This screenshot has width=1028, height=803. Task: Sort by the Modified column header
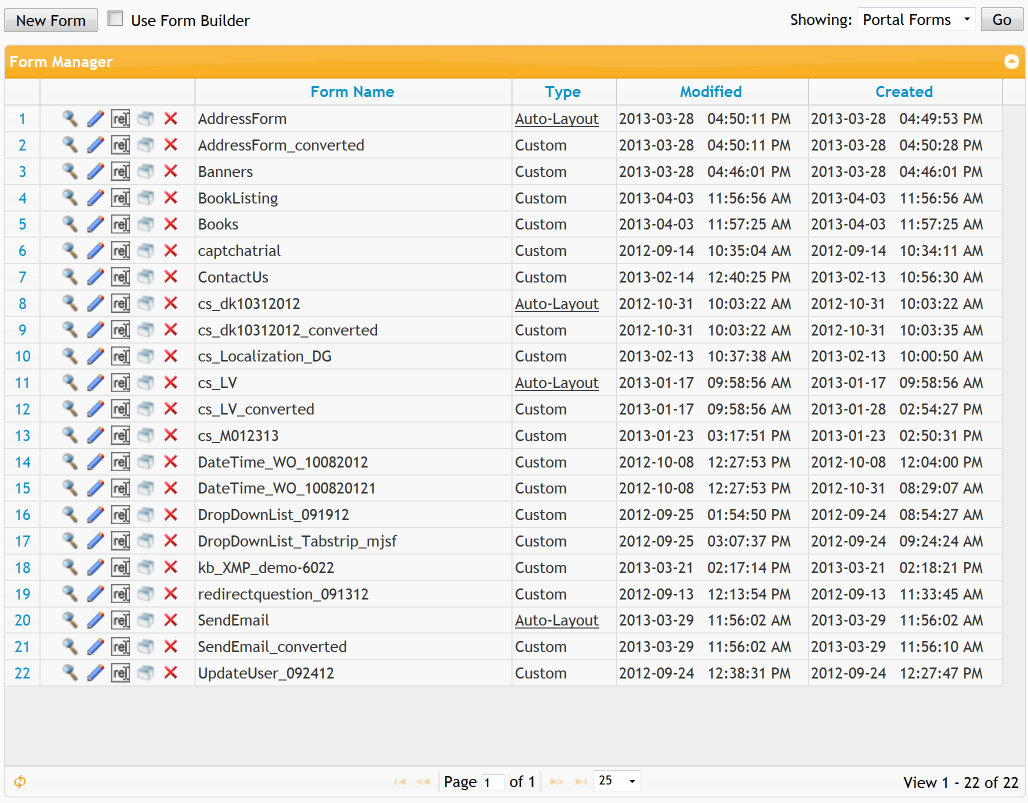point(711,92)
